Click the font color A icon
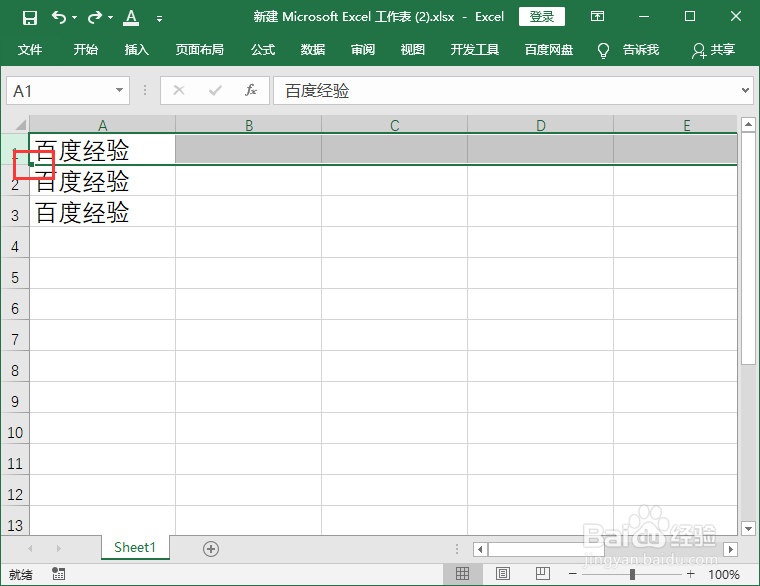Screen dimensions: 760x586 131,18
